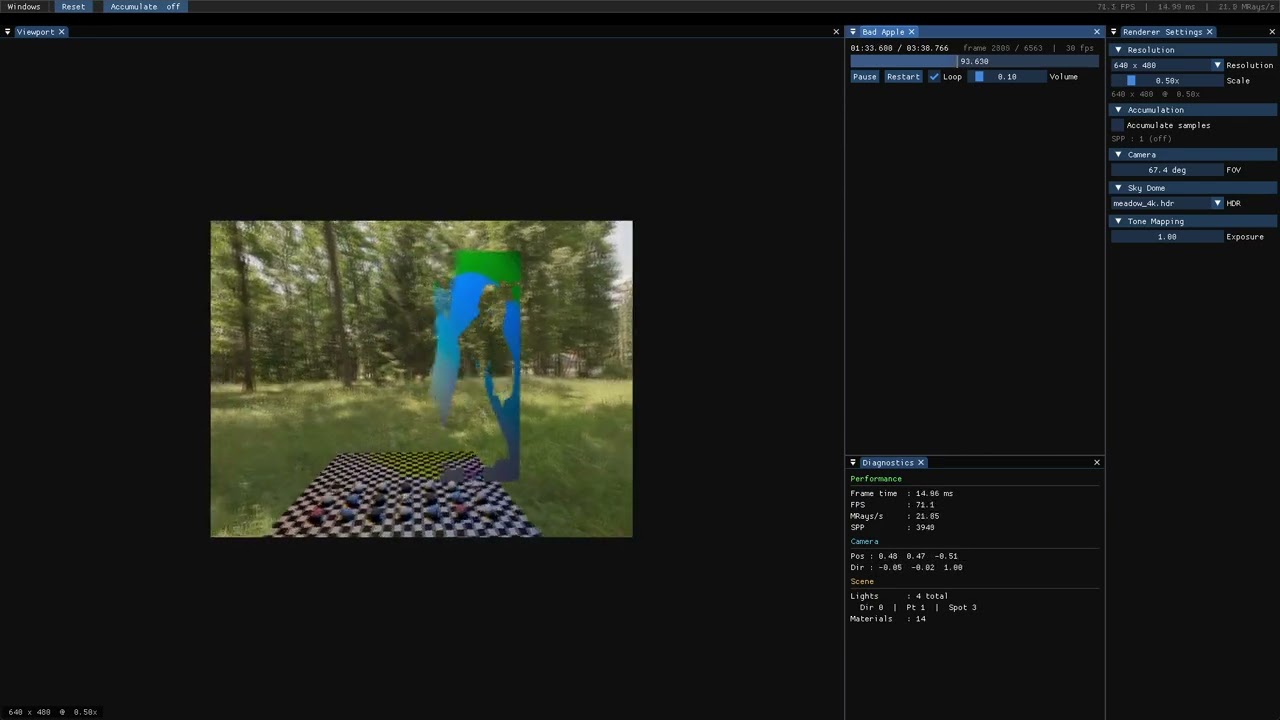Viewport: 1280px width, 720px height.
Task: Toggle the Accumulate off button in top bar
Action: 145,7
